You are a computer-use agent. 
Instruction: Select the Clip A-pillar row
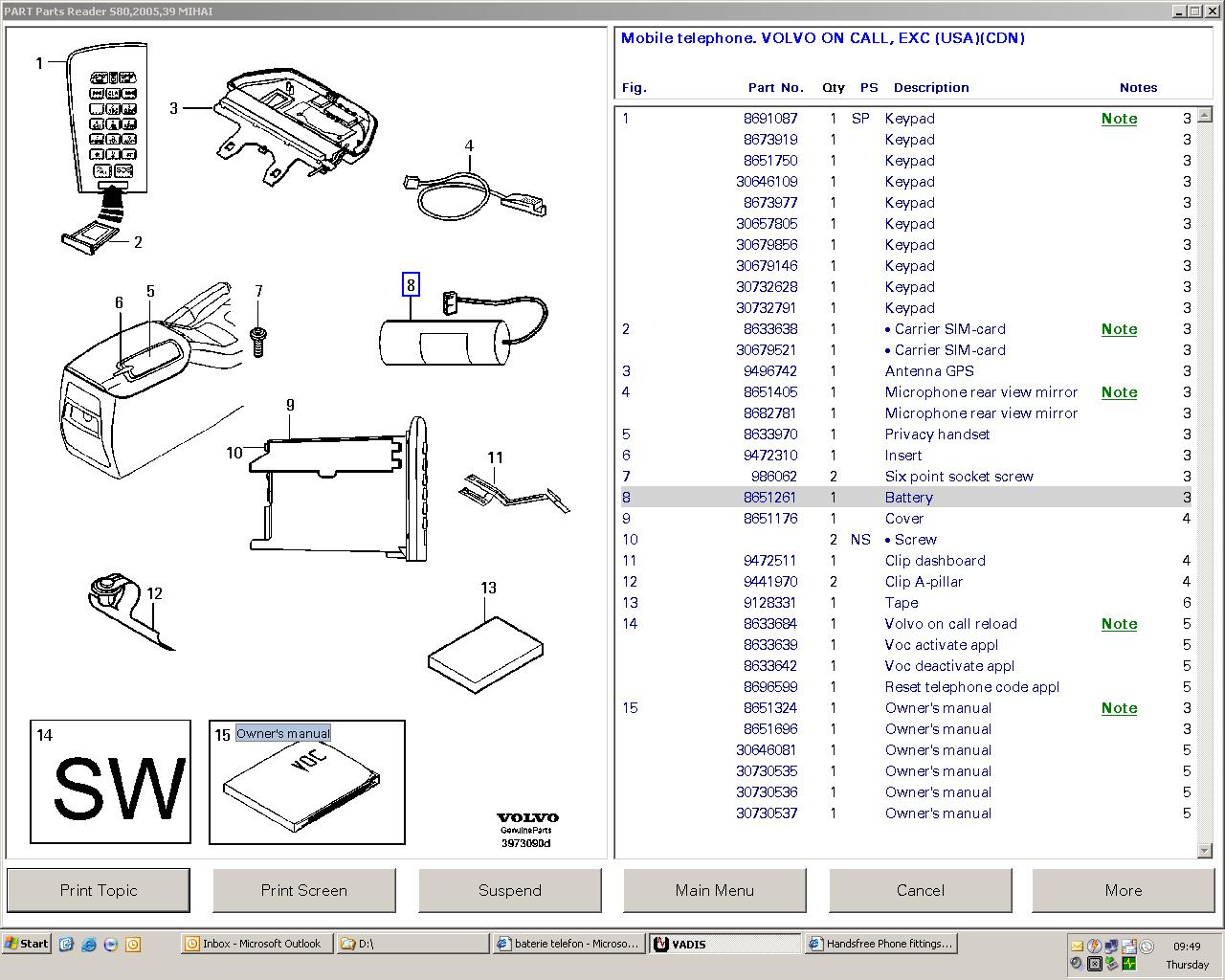pyautogui.click(x=906, y=582)
